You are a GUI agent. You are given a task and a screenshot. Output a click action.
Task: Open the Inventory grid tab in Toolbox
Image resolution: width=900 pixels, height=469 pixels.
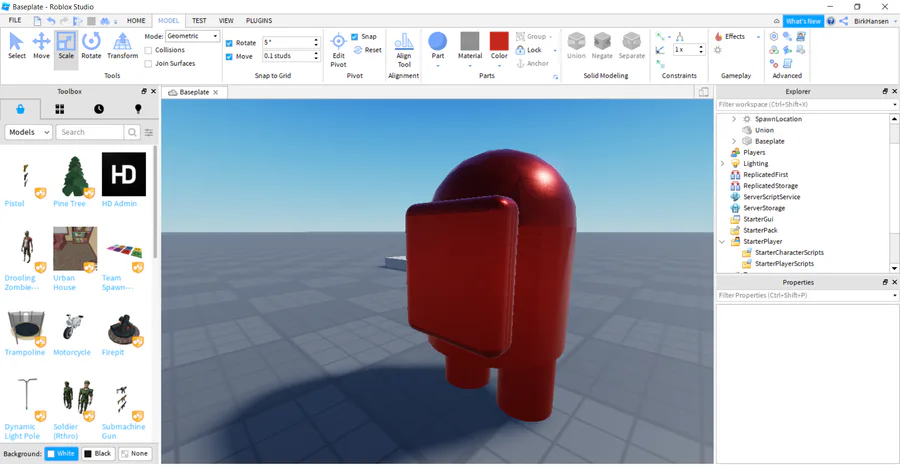[x=60, y=109]
